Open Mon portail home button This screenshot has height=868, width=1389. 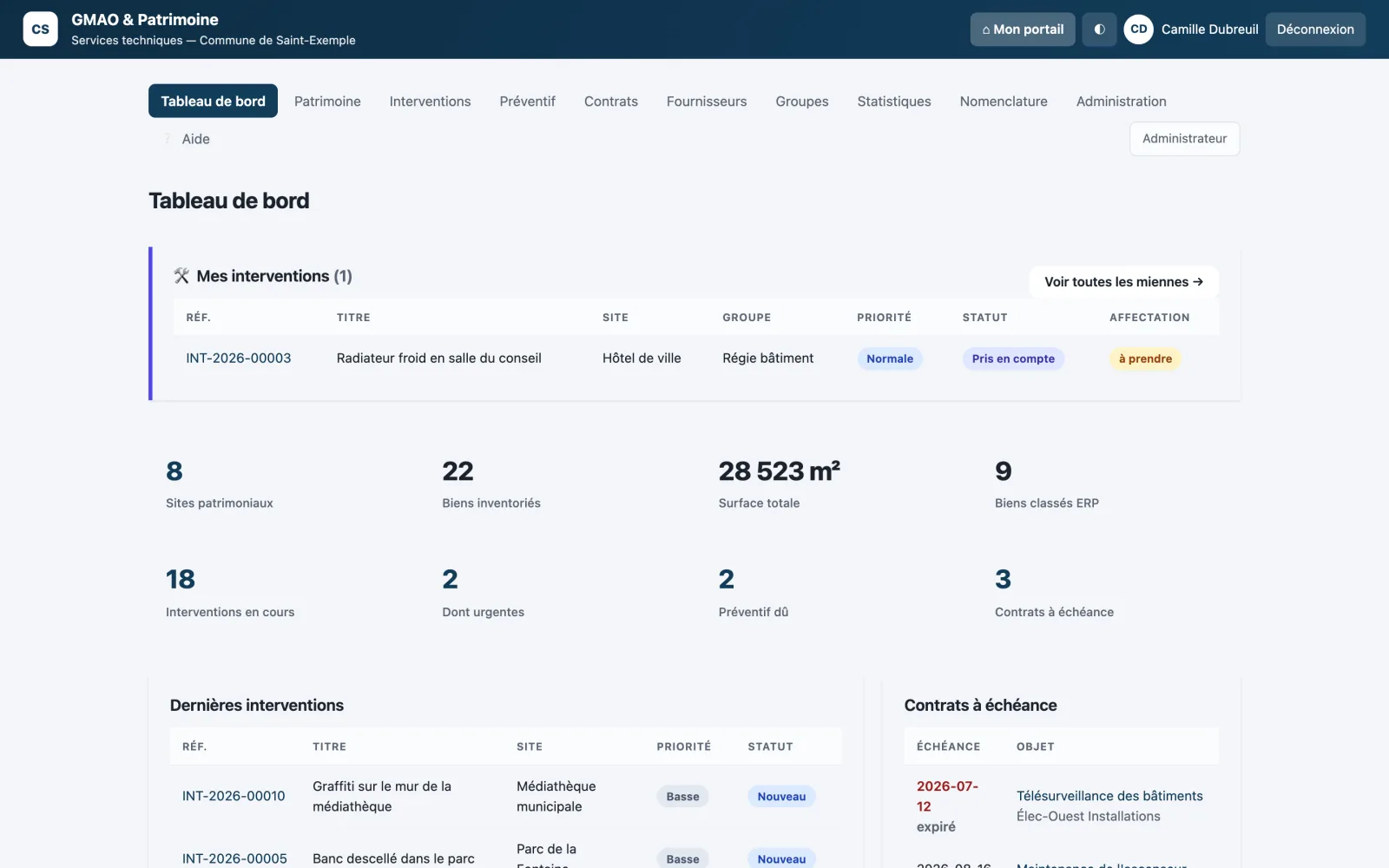pos(1023,30)
